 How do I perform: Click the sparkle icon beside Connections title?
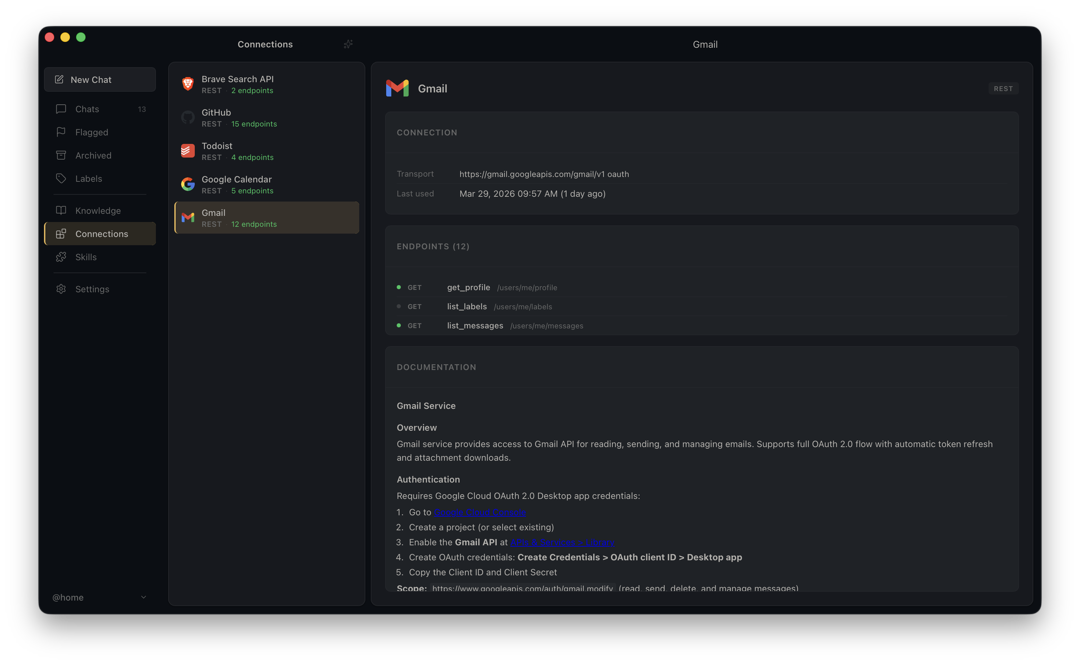click(x=348, y=44)
